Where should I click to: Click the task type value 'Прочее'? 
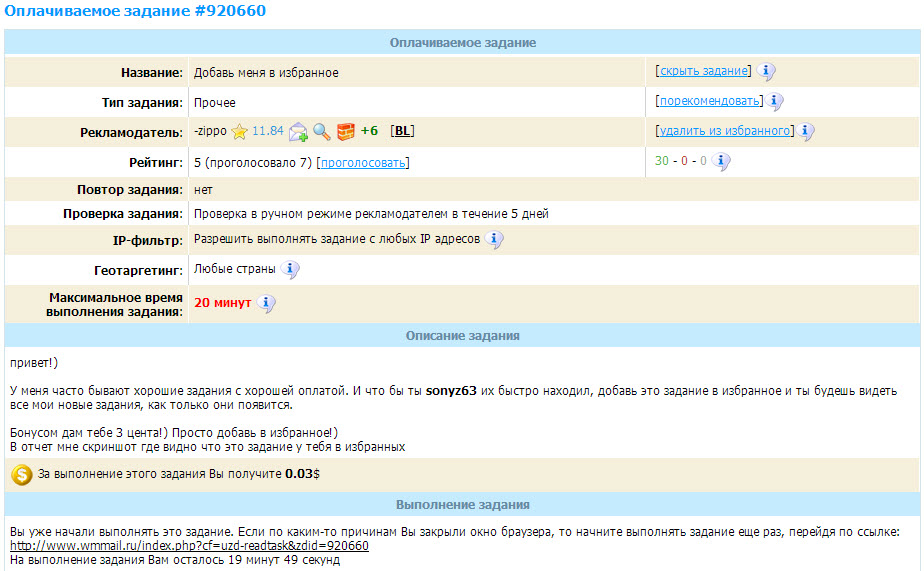pyautogui.click(x=214, y=103)
